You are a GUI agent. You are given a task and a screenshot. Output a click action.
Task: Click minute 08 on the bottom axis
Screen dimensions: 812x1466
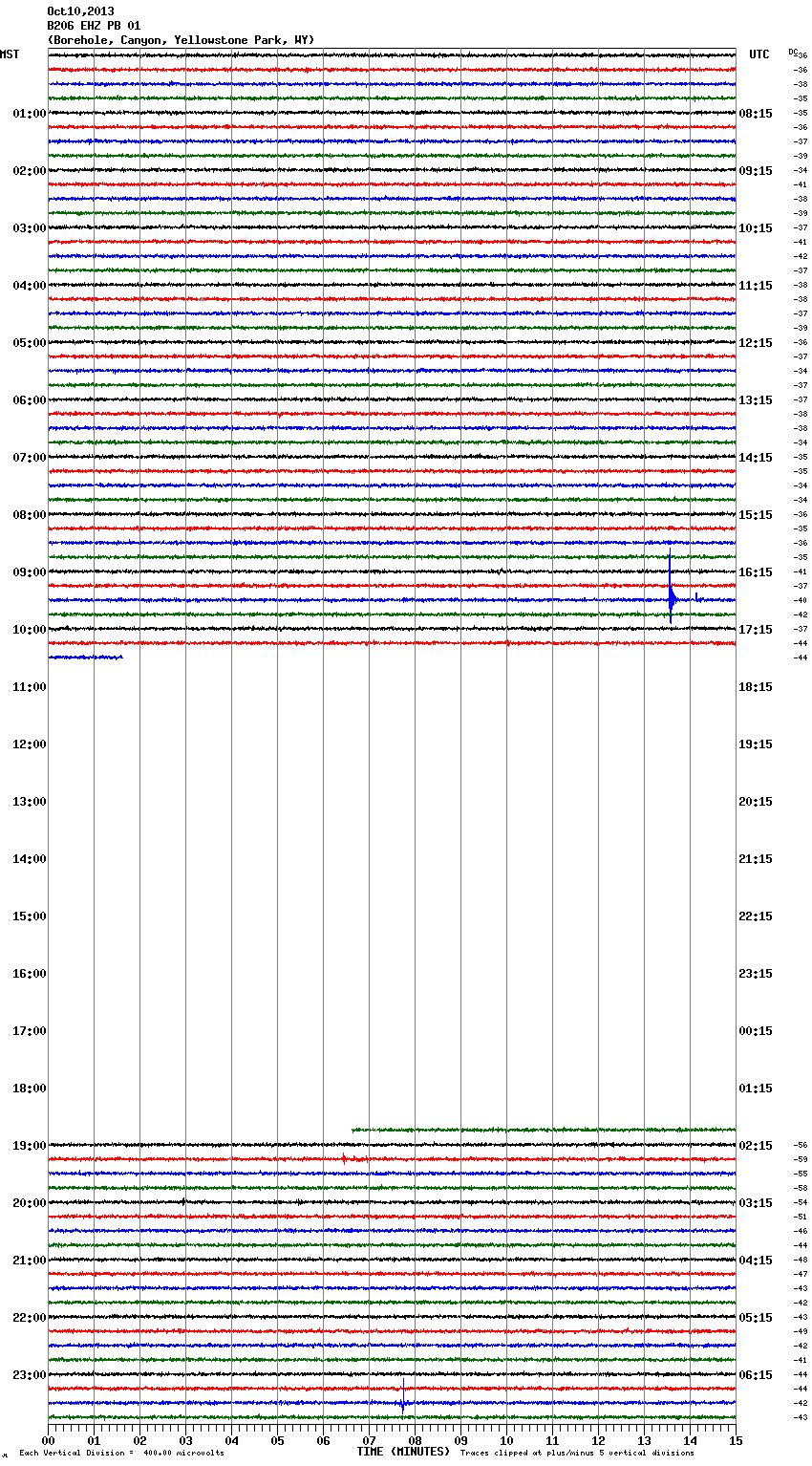(x=415, y=1440)
